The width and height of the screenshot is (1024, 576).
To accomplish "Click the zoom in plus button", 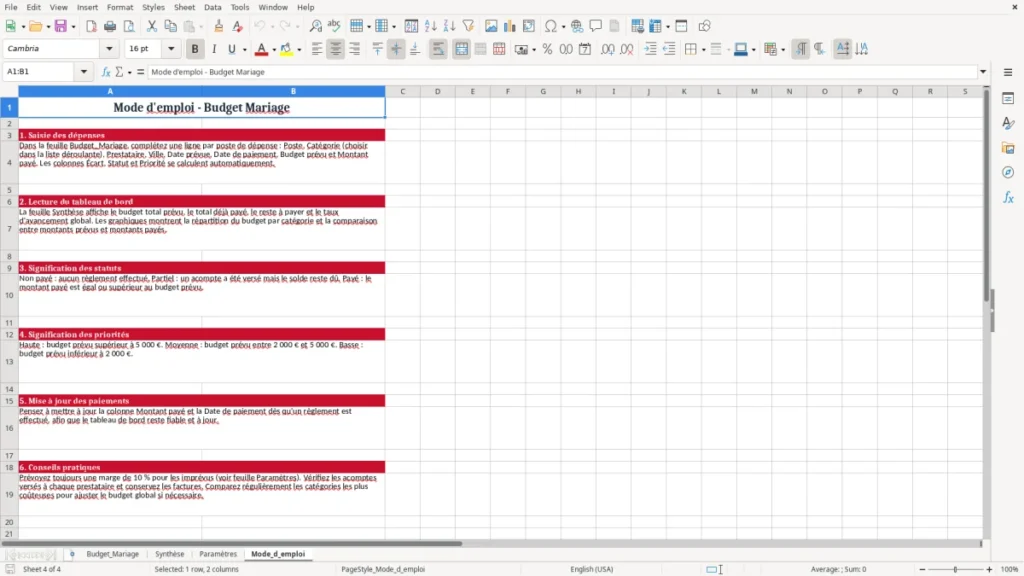I will 989,569.
